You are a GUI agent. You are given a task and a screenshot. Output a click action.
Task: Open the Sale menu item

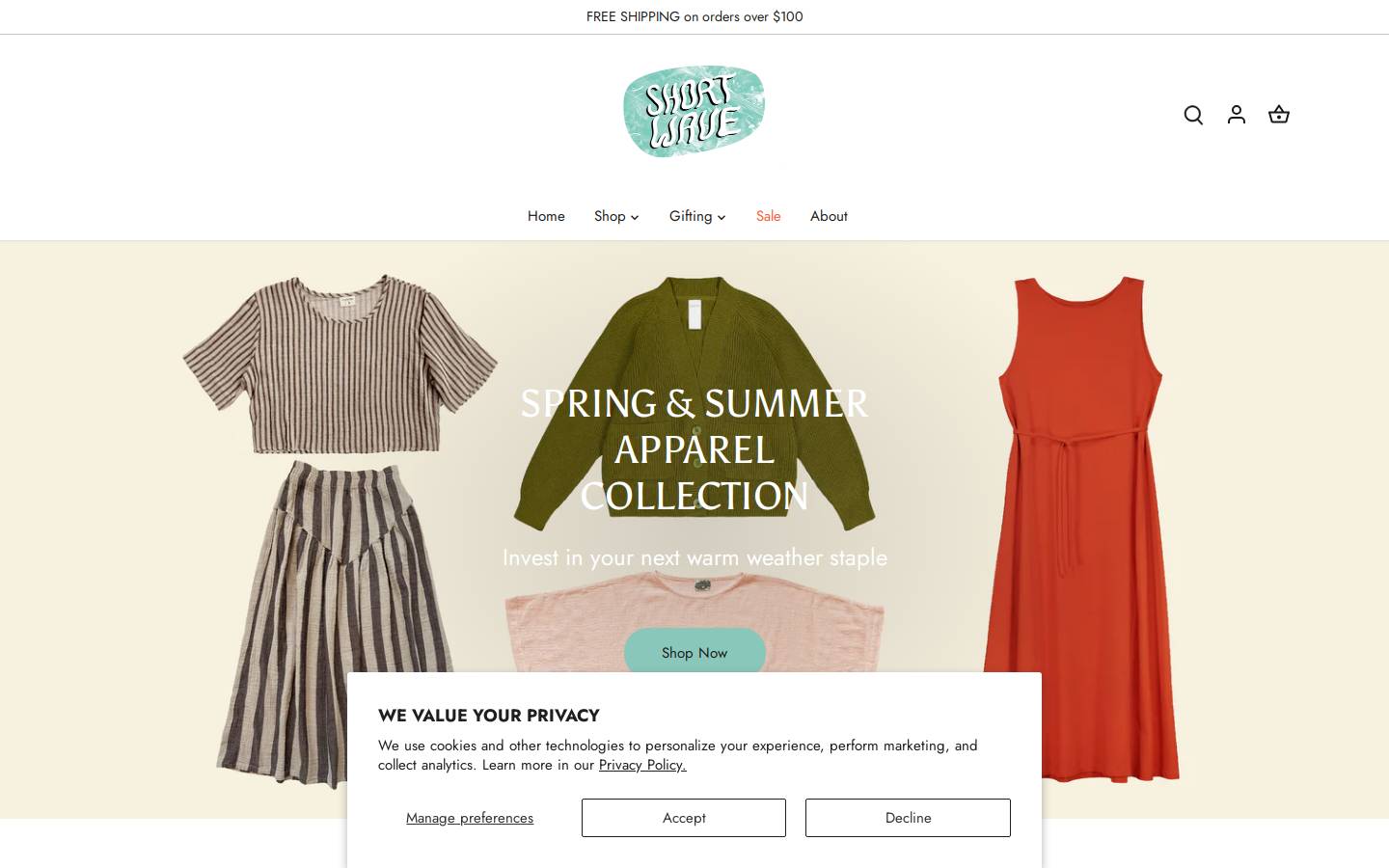[768, 216]
